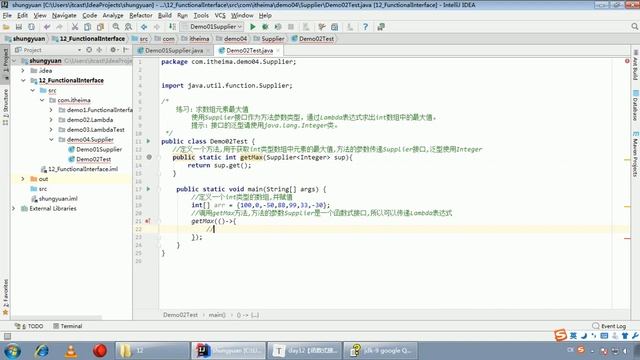
Task: Run Demo01Supplier with green play icon
Action: coord(253,27)
